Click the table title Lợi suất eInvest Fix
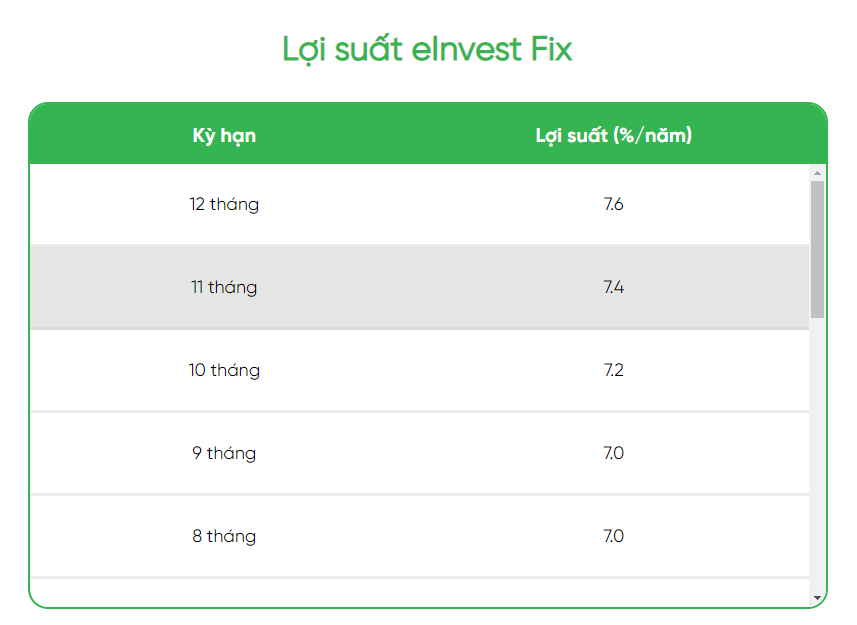Screen dimensions: 857x625 pos(428,49)
